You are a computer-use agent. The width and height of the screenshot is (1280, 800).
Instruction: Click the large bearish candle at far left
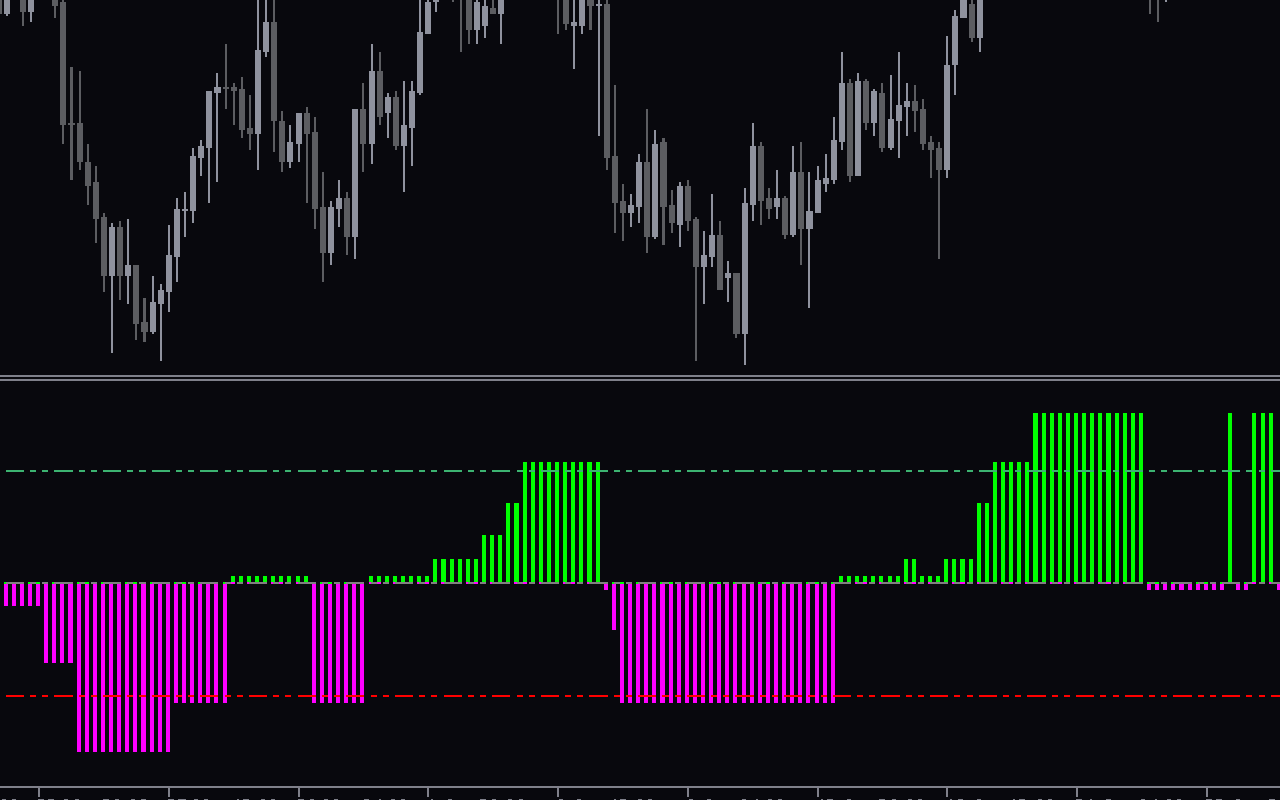point(63,63)
